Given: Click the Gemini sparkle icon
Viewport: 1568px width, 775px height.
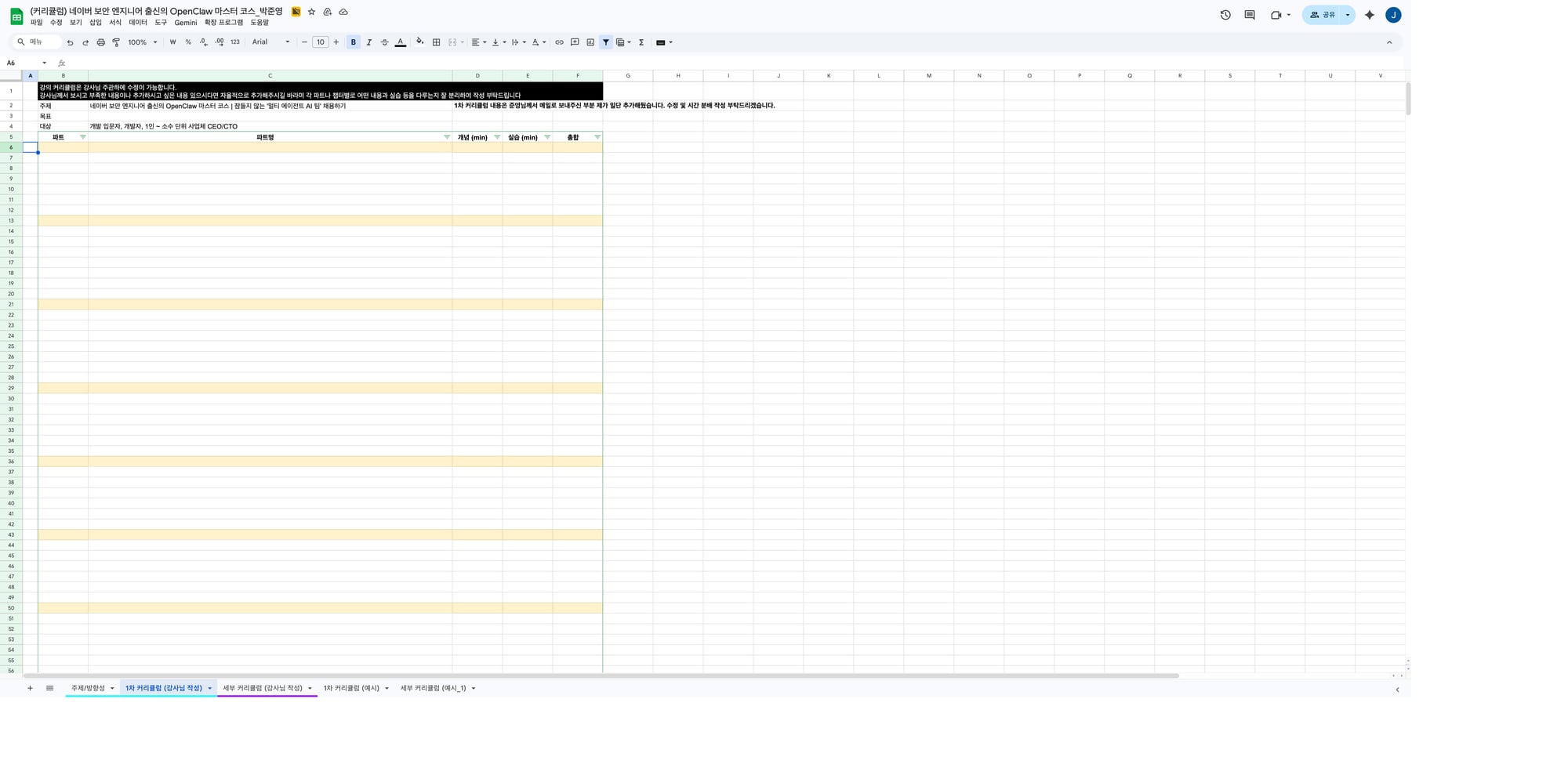Looking at the screenshot, I should point(1370,15).
